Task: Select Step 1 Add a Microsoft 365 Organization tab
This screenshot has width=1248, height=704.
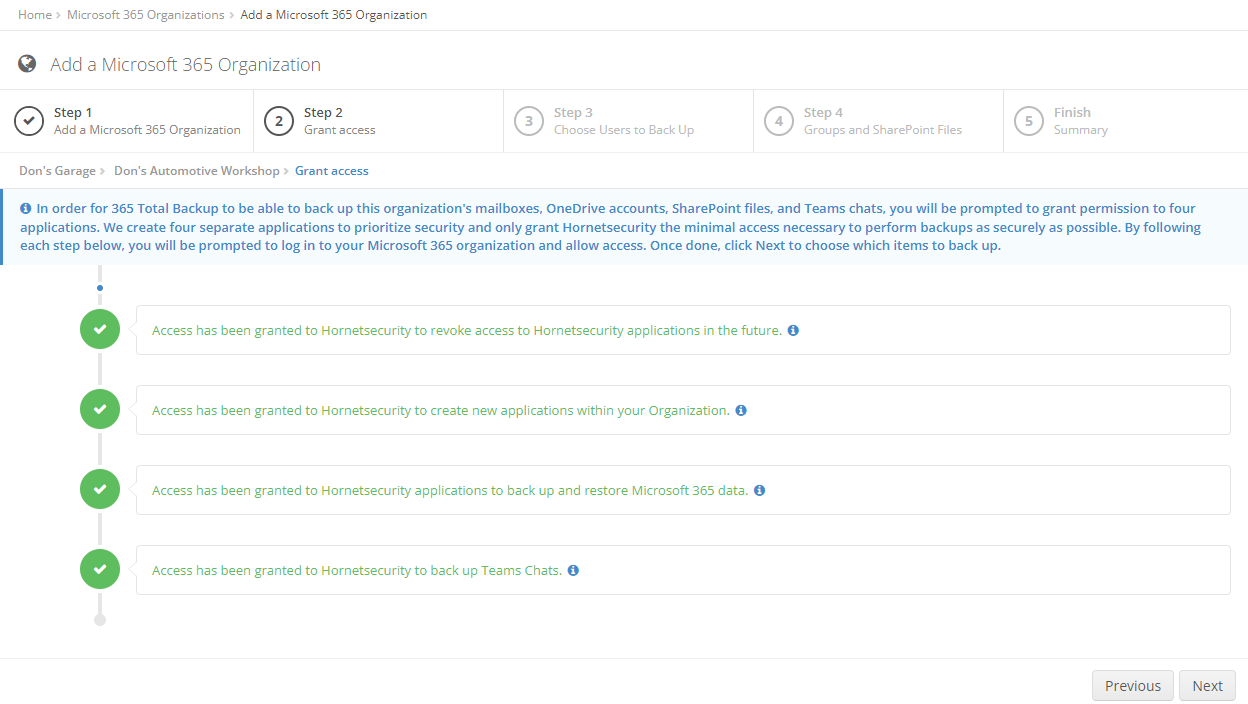Action: pos(129,121)
